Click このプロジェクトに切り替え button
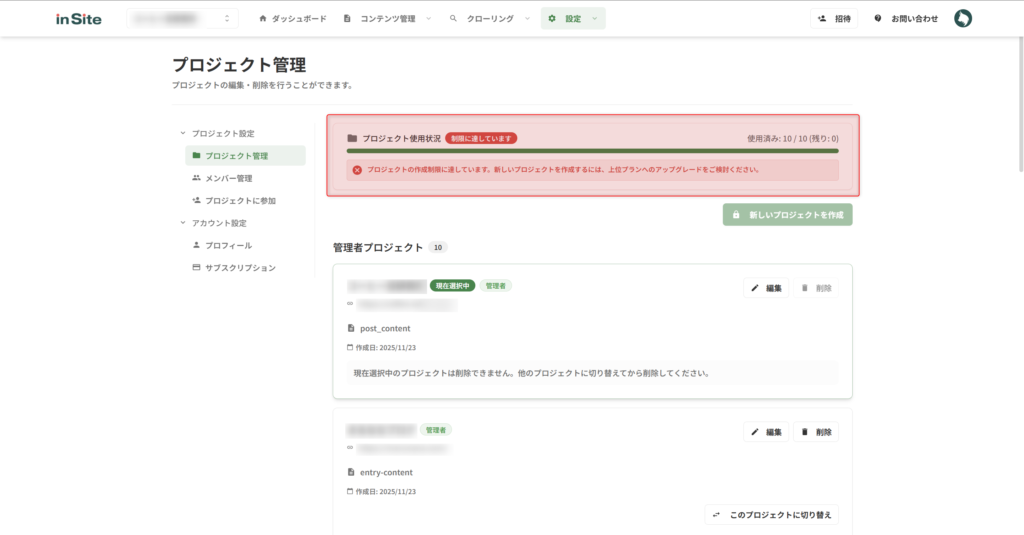The height and width of the screenshot is (535, 1024). coord(771,515)
